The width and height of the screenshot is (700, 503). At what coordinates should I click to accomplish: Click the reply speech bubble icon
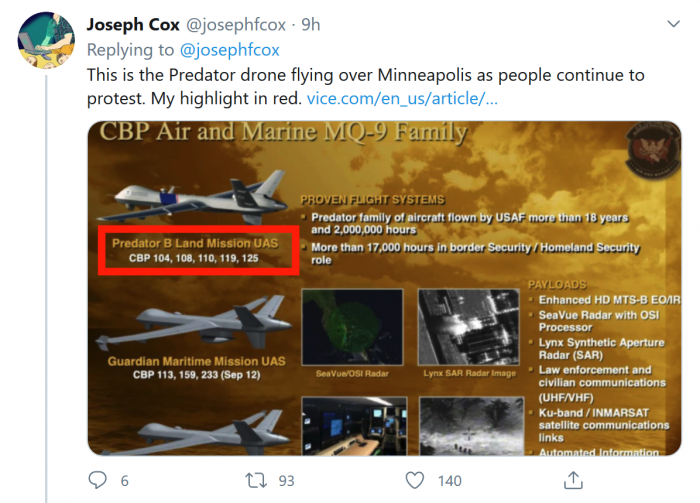(x=97, y=480)
